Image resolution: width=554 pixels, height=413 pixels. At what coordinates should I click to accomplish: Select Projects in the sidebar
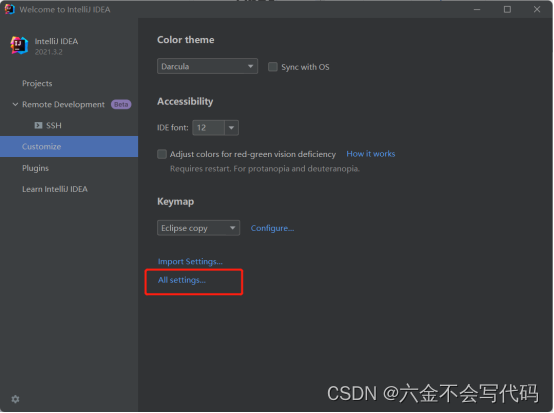[x=37, y=83]
